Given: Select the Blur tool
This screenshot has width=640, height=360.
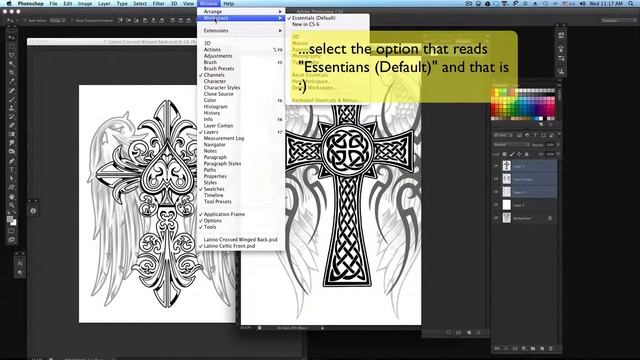Looking at the screenshot, I should (x=12, y=143).
